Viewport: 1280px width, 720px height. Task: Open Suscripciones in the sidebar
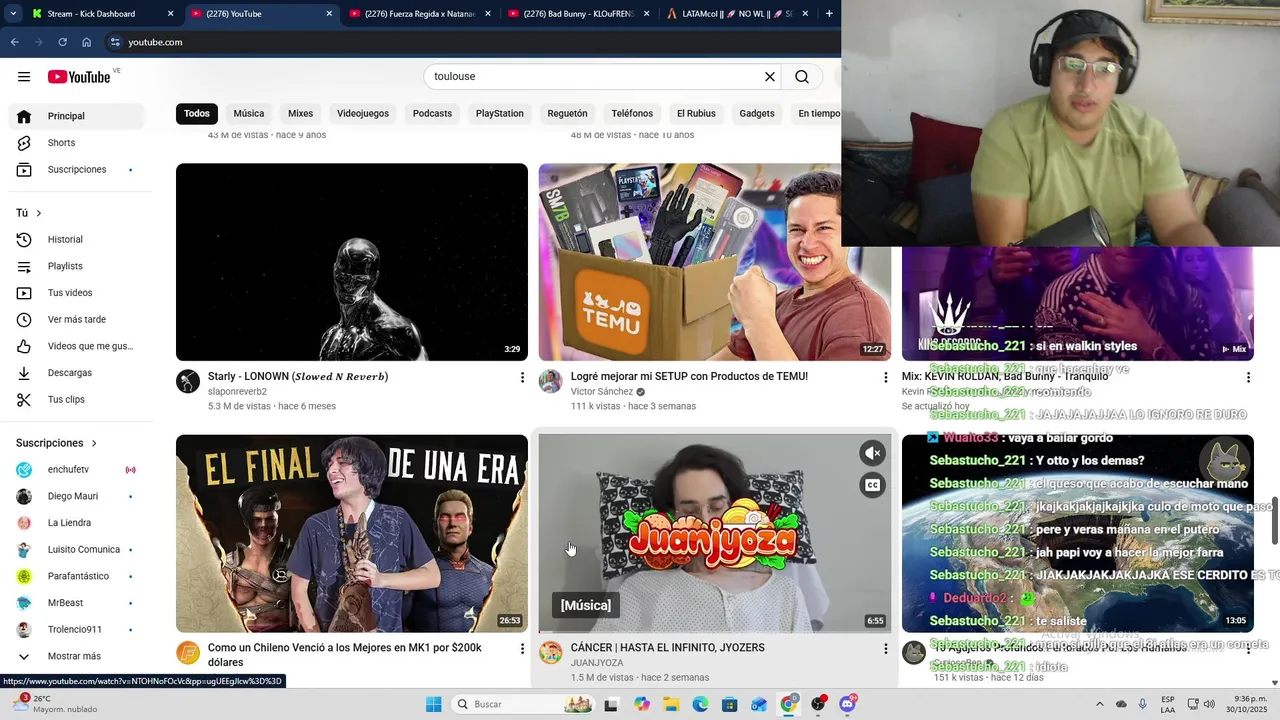[x=75, y=170]
